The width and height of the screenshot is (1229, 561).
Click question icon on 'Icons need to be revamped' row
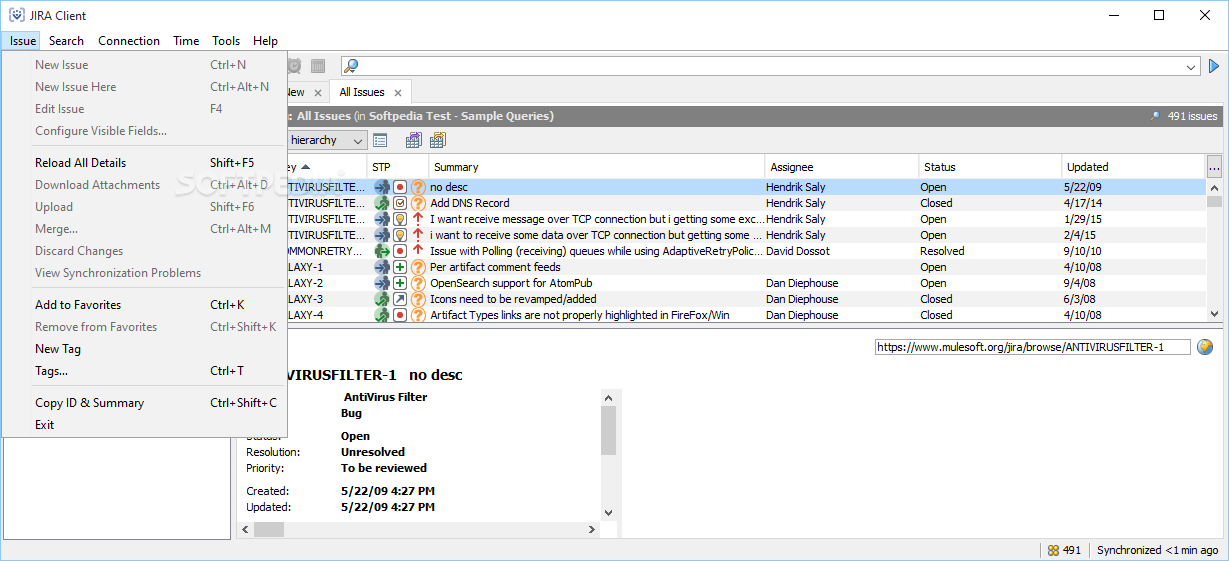418,299
